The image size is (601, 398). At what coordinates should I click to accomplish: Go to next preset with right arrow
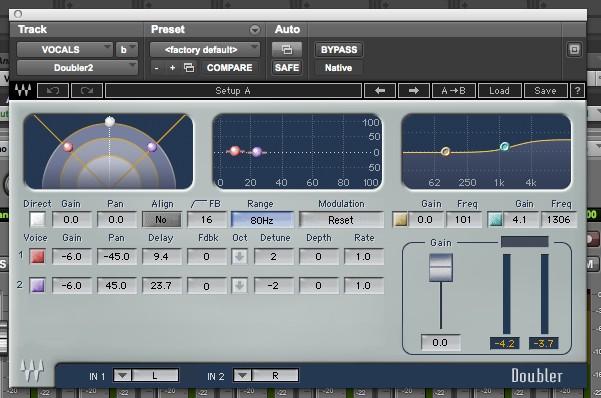414,91
